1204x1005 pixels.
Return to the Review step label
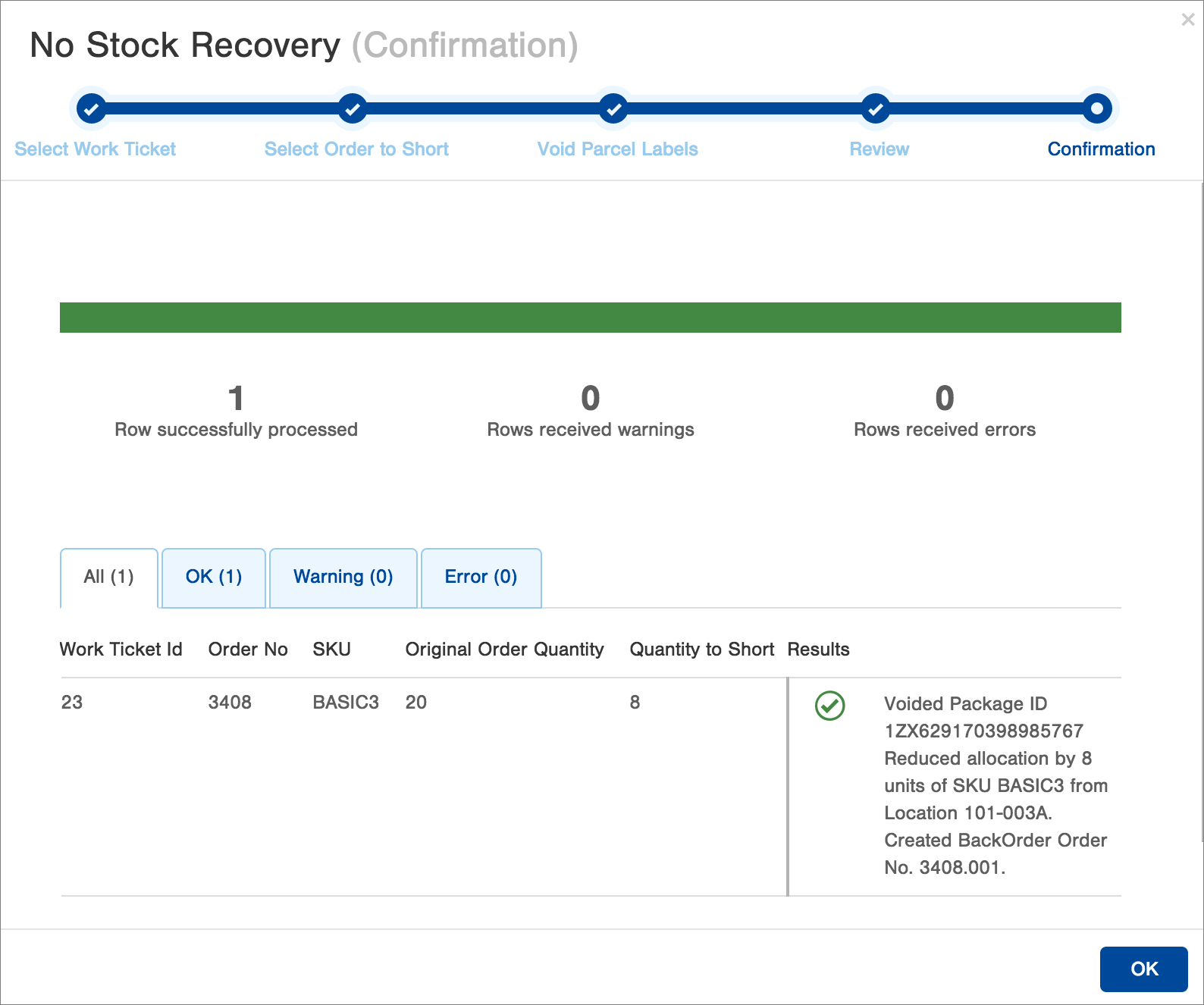click(879, 149)
